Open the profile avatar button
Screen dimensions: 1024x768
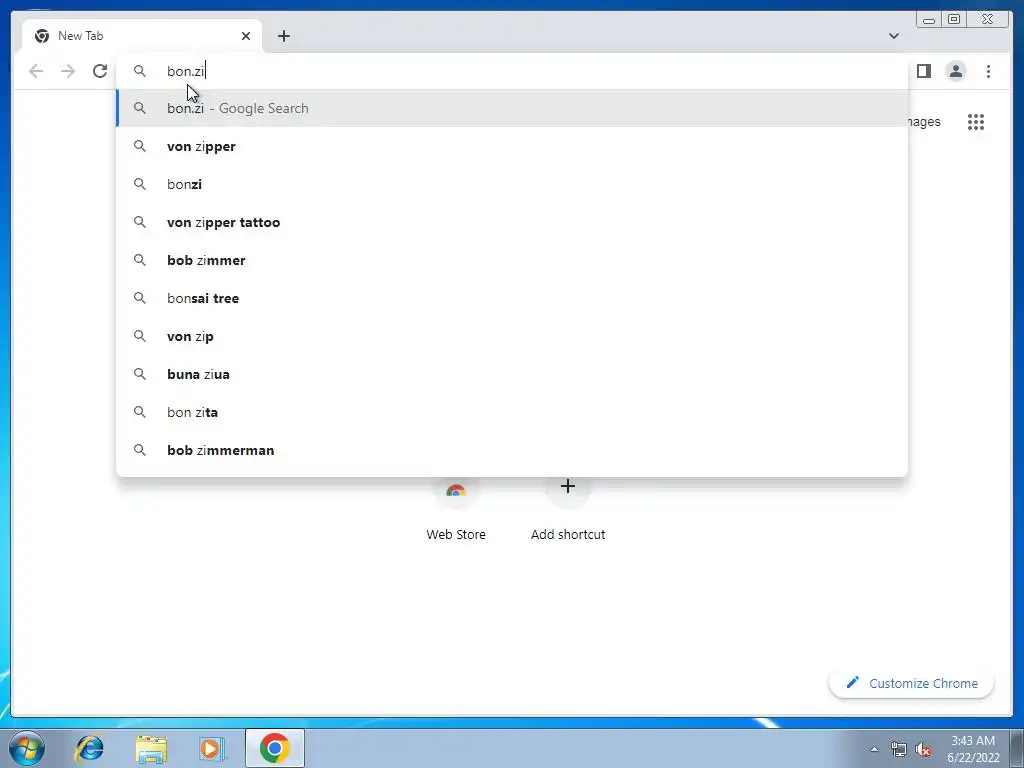(x=955, y=71)
